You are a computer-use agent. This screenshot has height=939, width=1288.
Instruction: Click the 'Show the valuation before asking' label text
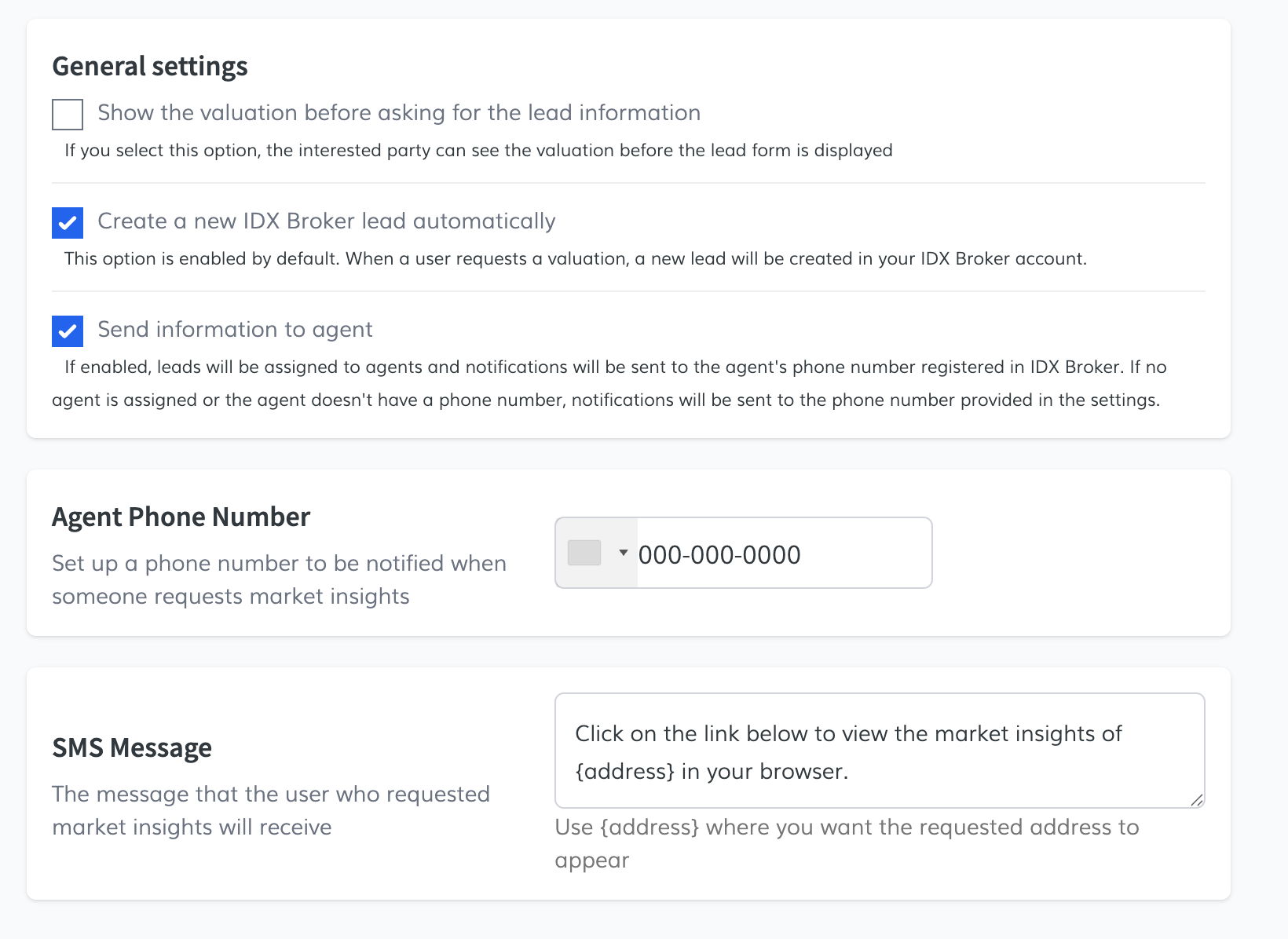click(399, 113)
